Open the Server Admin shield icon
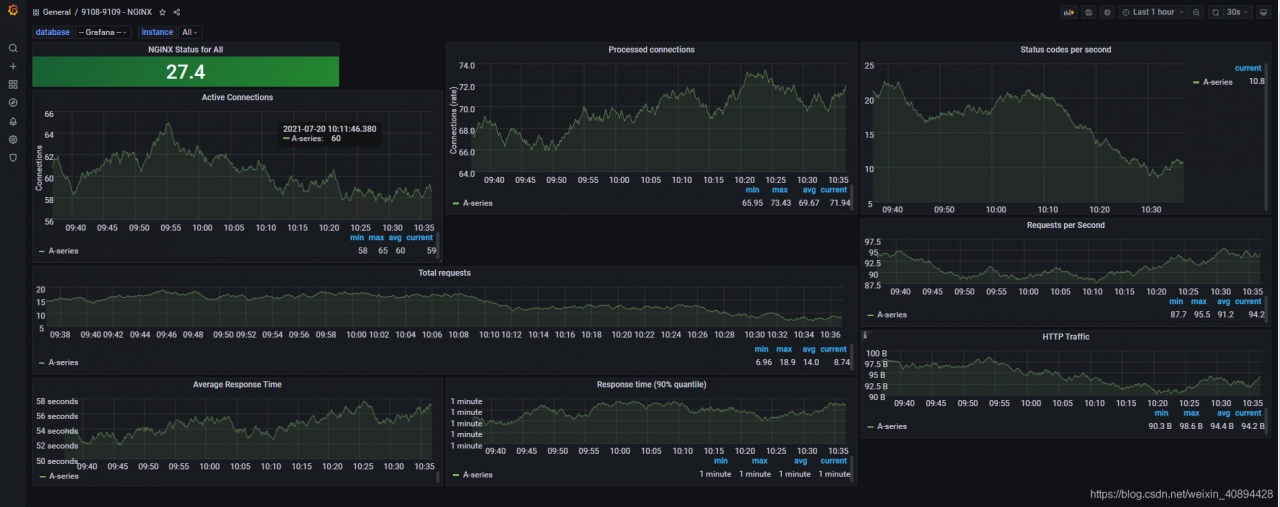This screenshot has height=507, width=1280. (x=13, y=157)
